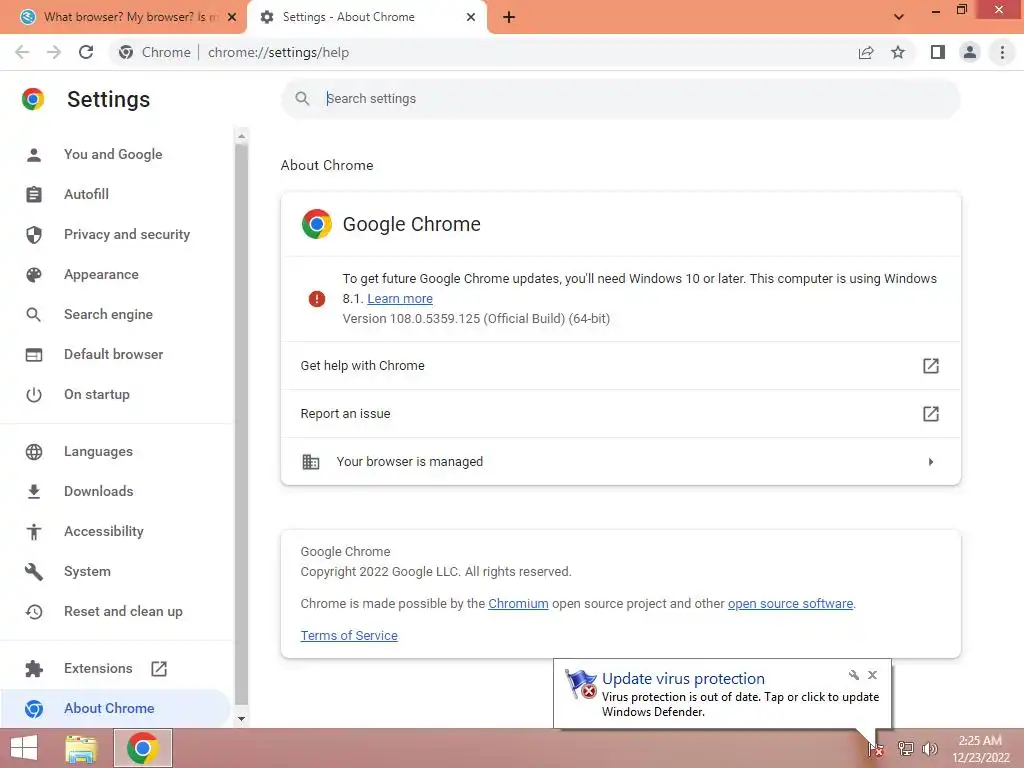Click the browser forward arrow

click(x=54, y=52)
